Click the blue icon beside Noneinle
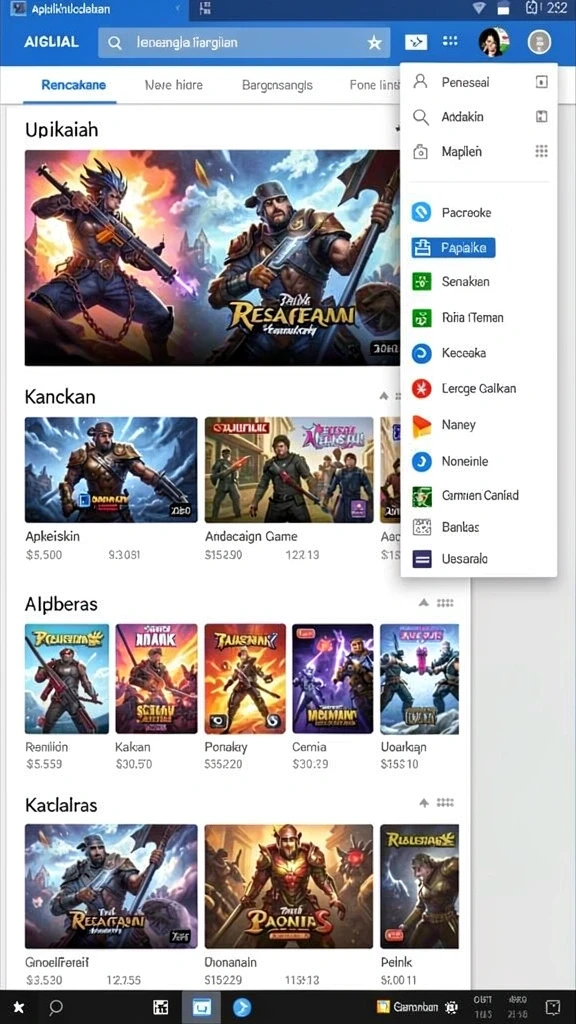576x1024 pixels. click(x=421, y=462)
